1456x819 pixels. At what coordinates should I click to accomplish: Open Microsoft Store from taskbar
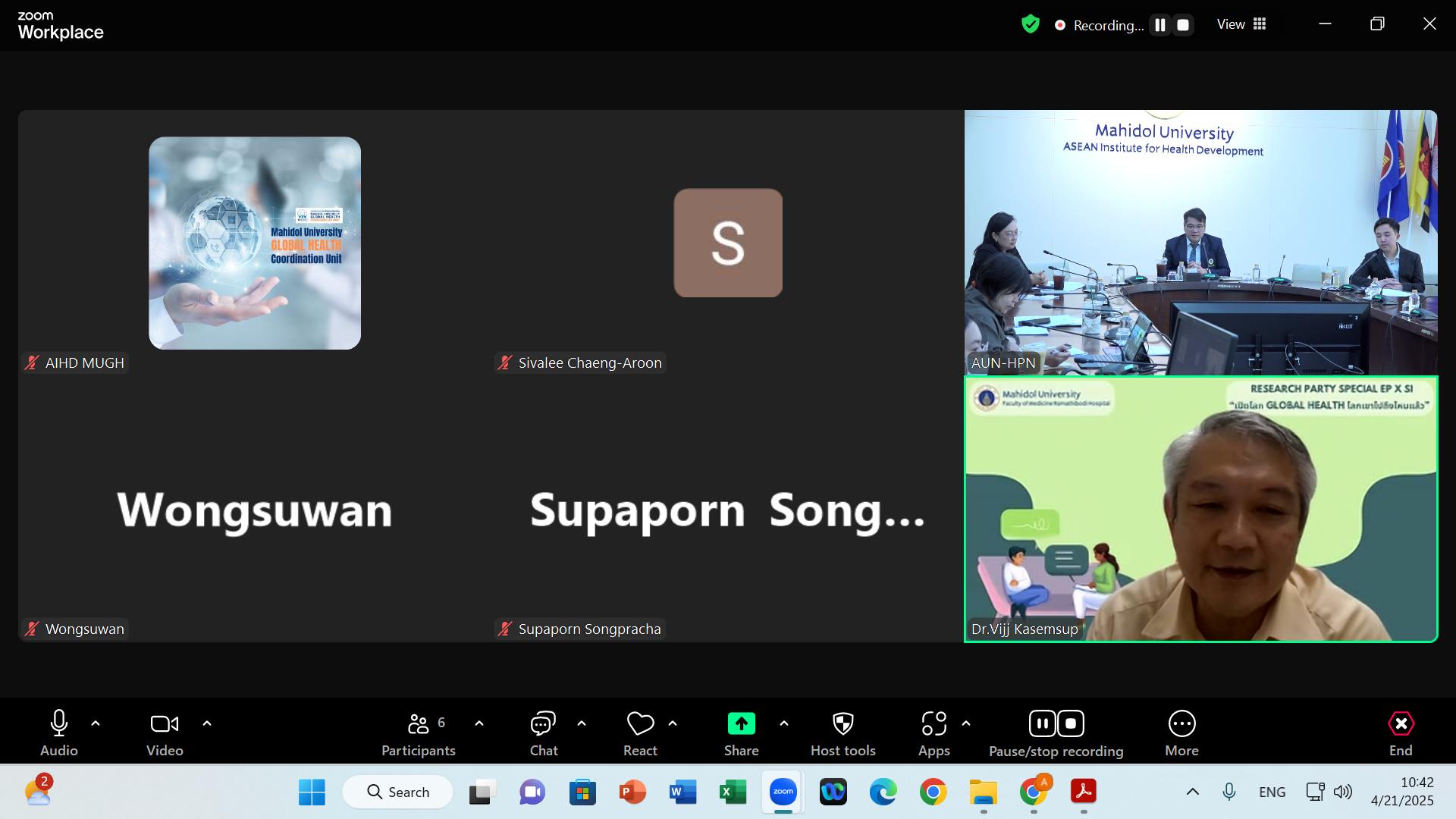(582, 792)
